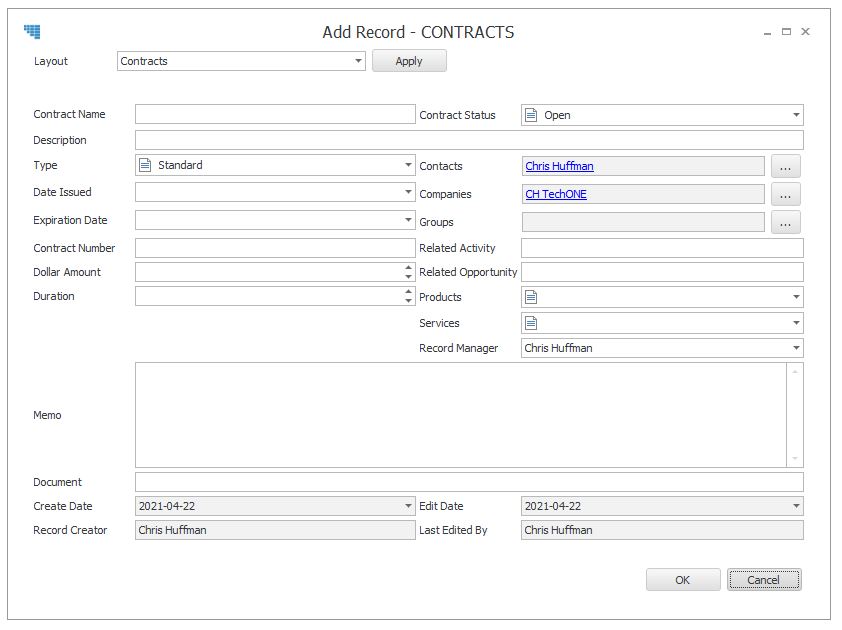Click the app logo icon in title bar
The width and height of the screenshot is (842, 630).
pos(32,32)
